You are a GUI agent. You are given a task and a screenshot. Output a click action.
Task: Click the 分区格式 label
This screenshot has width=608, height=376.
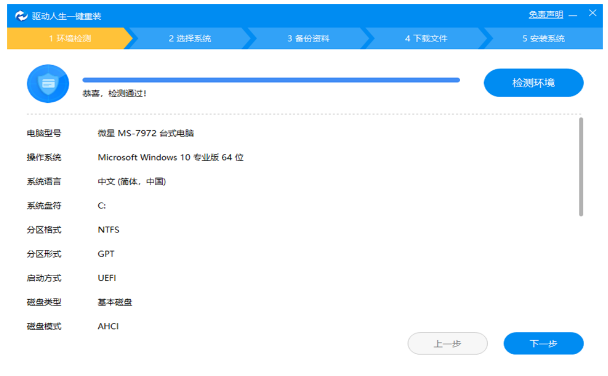coord(44,230)
